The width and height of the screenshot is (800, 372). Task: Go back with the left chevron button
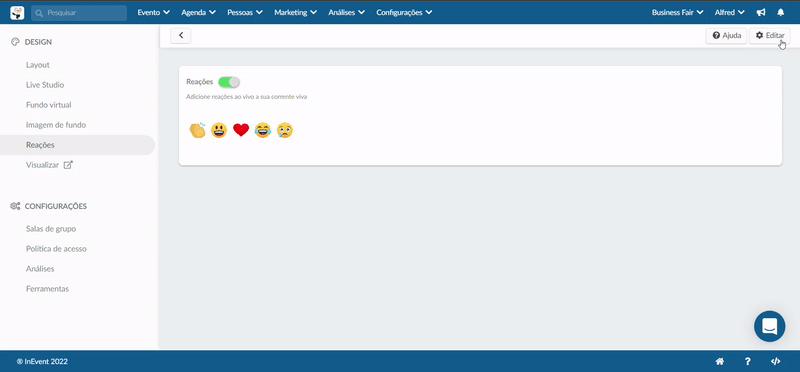tap(181, 36)
